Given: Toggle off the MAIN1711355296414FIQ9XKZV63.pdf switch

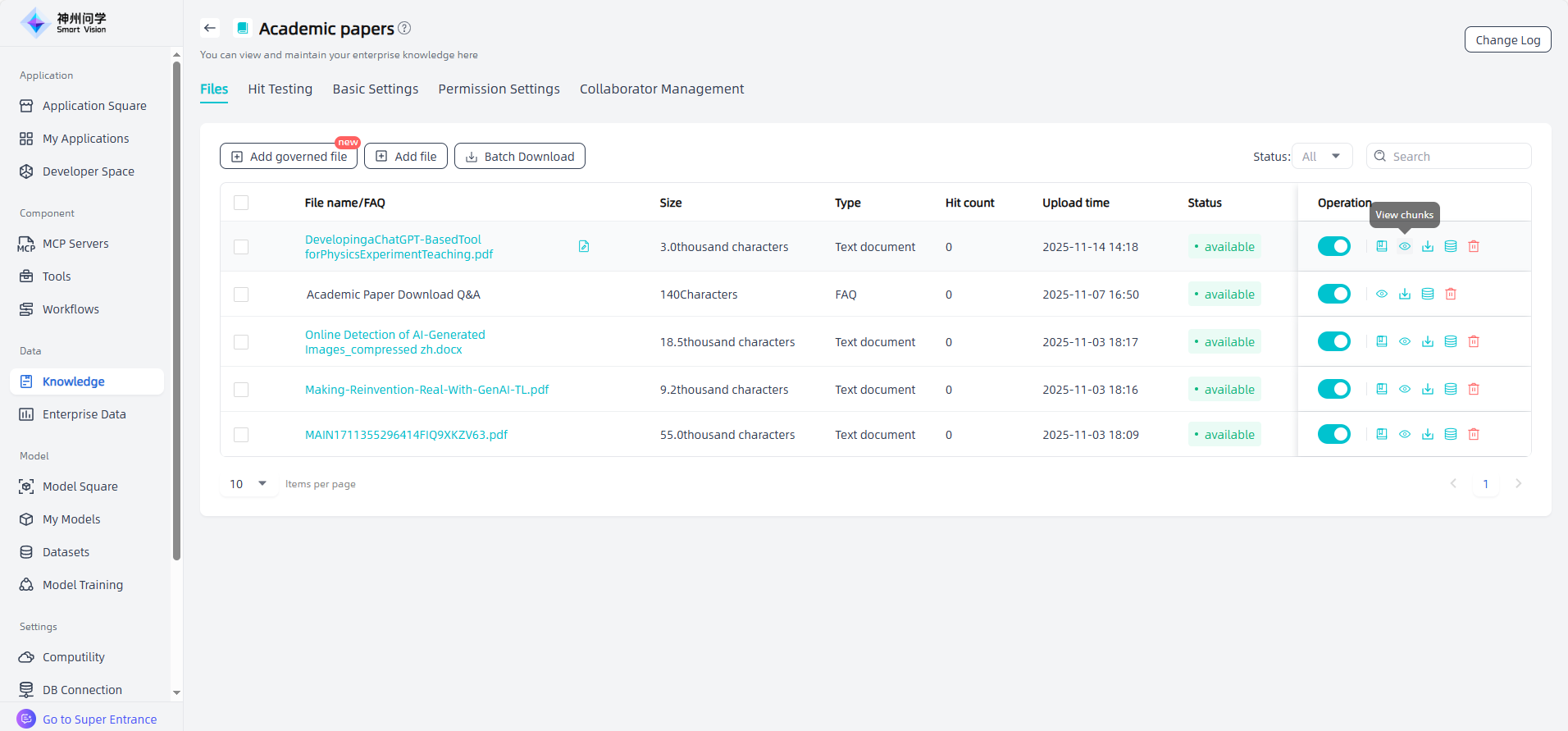Looking at the screenshot, I should pyautogui.click(x=1333, y=434).
